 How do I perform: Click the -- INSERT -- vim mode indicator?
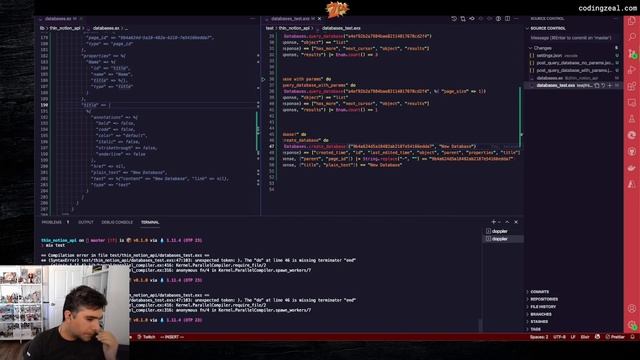coord(172,337)
